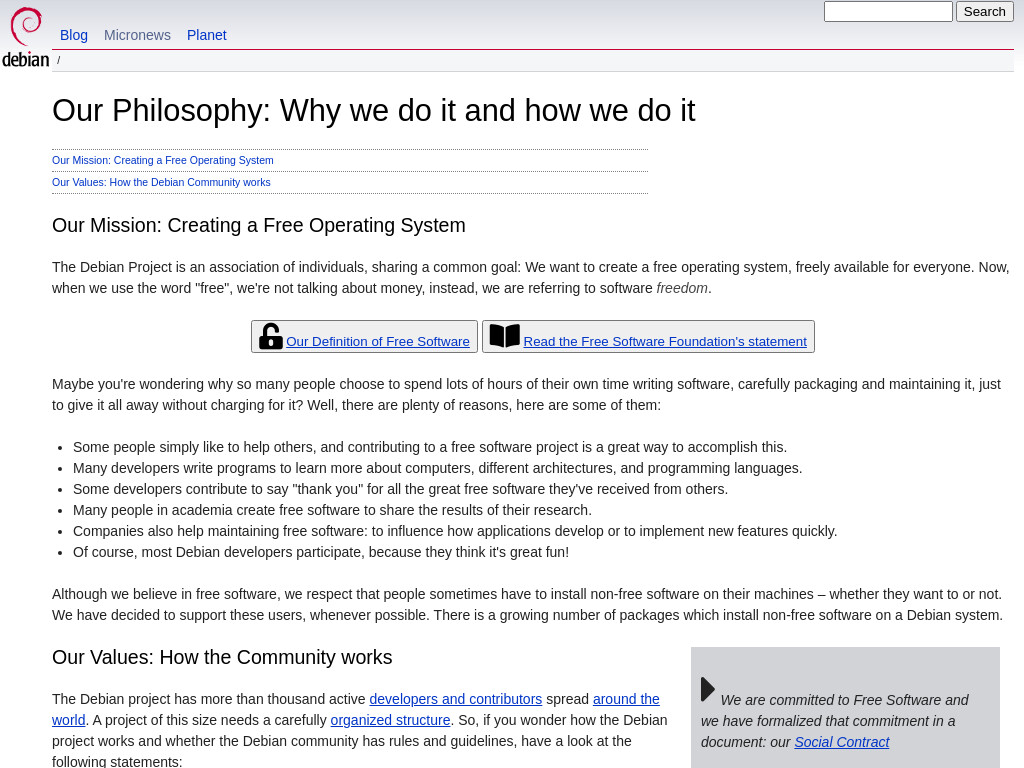The width and height of the screenshot is (1024, 768).
Task: Click bullet 'Some people simply like to help others'
Action: (x=430, y=447)
